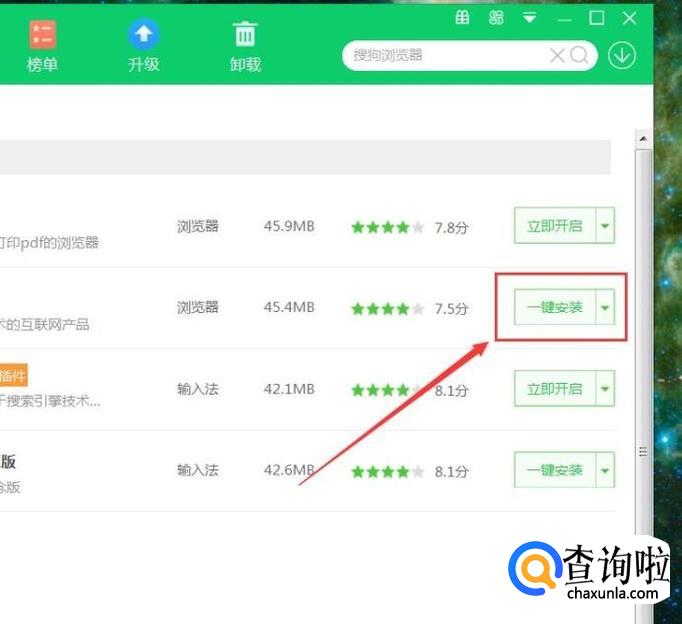Click 一键安装 for the 45.4MB browser

(555, 307)
